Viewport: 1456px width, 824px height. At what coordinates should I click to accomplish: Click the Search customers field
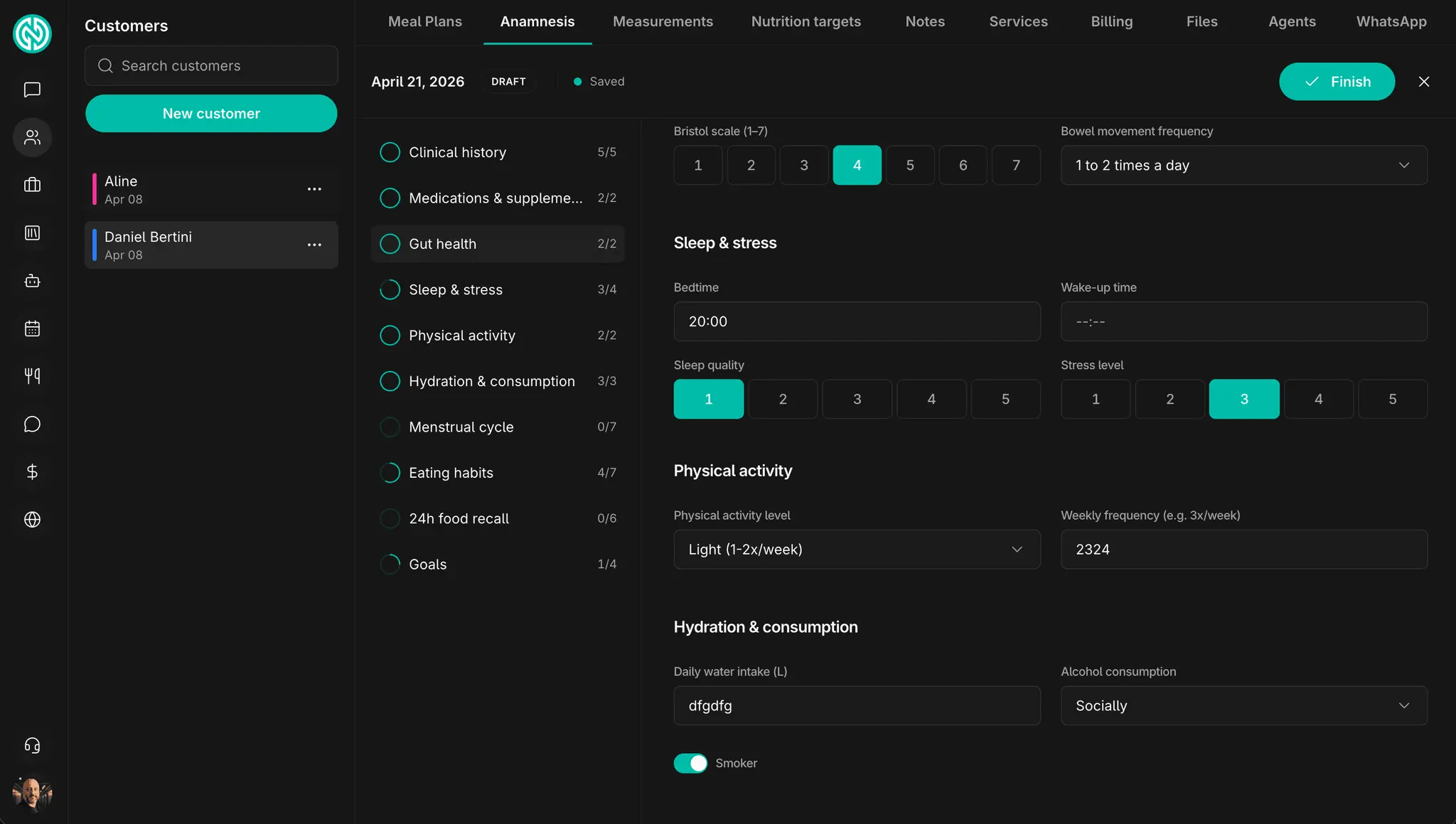click(x=211, y=65)
